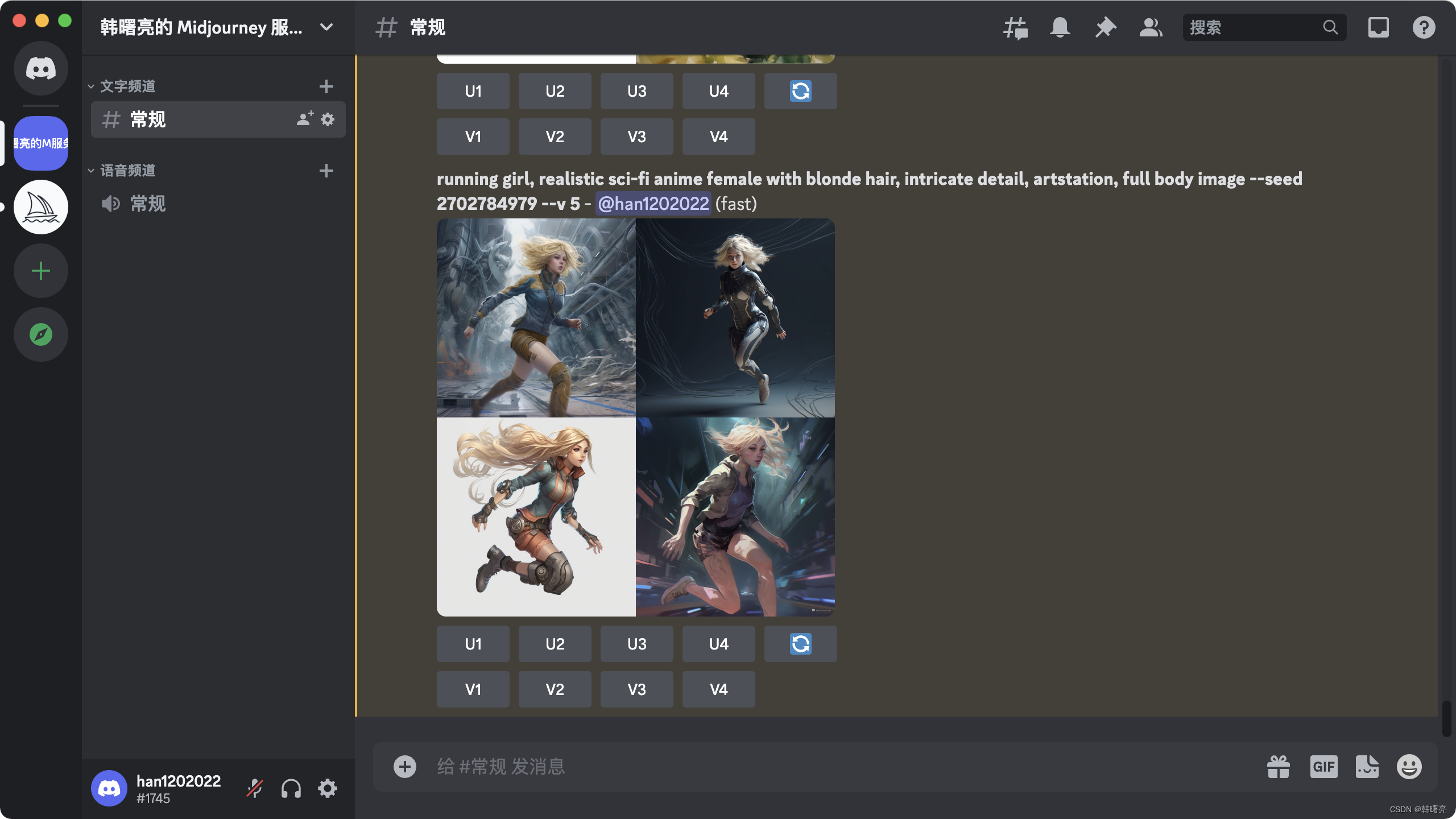Open pinned messages with the pin icon
Image resolution: width=1456 pixels, height=819 pixels.
1105,27
